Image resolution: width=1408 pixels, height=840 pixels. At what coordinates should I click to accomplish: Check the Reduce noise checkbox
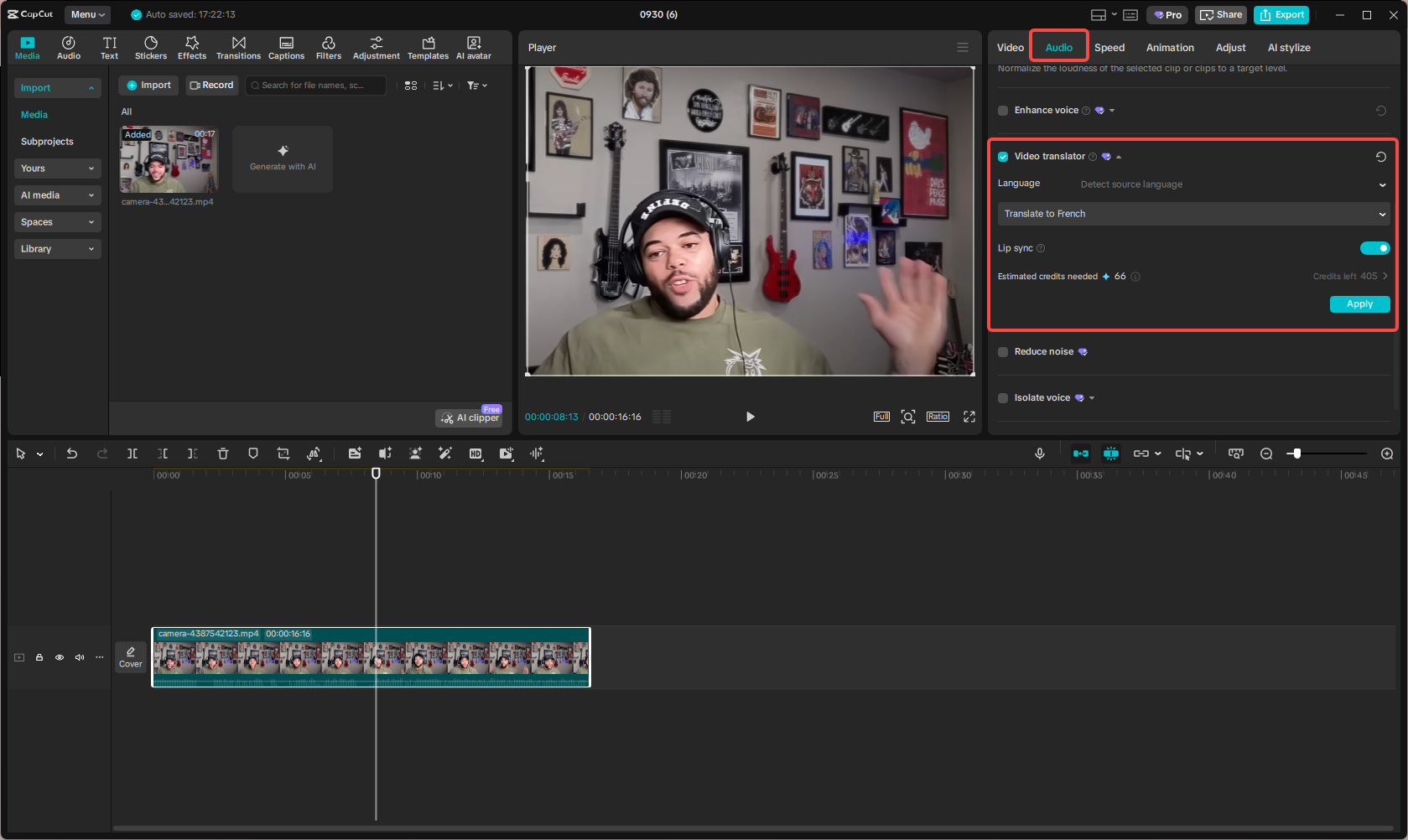[x=1003, y=352]
